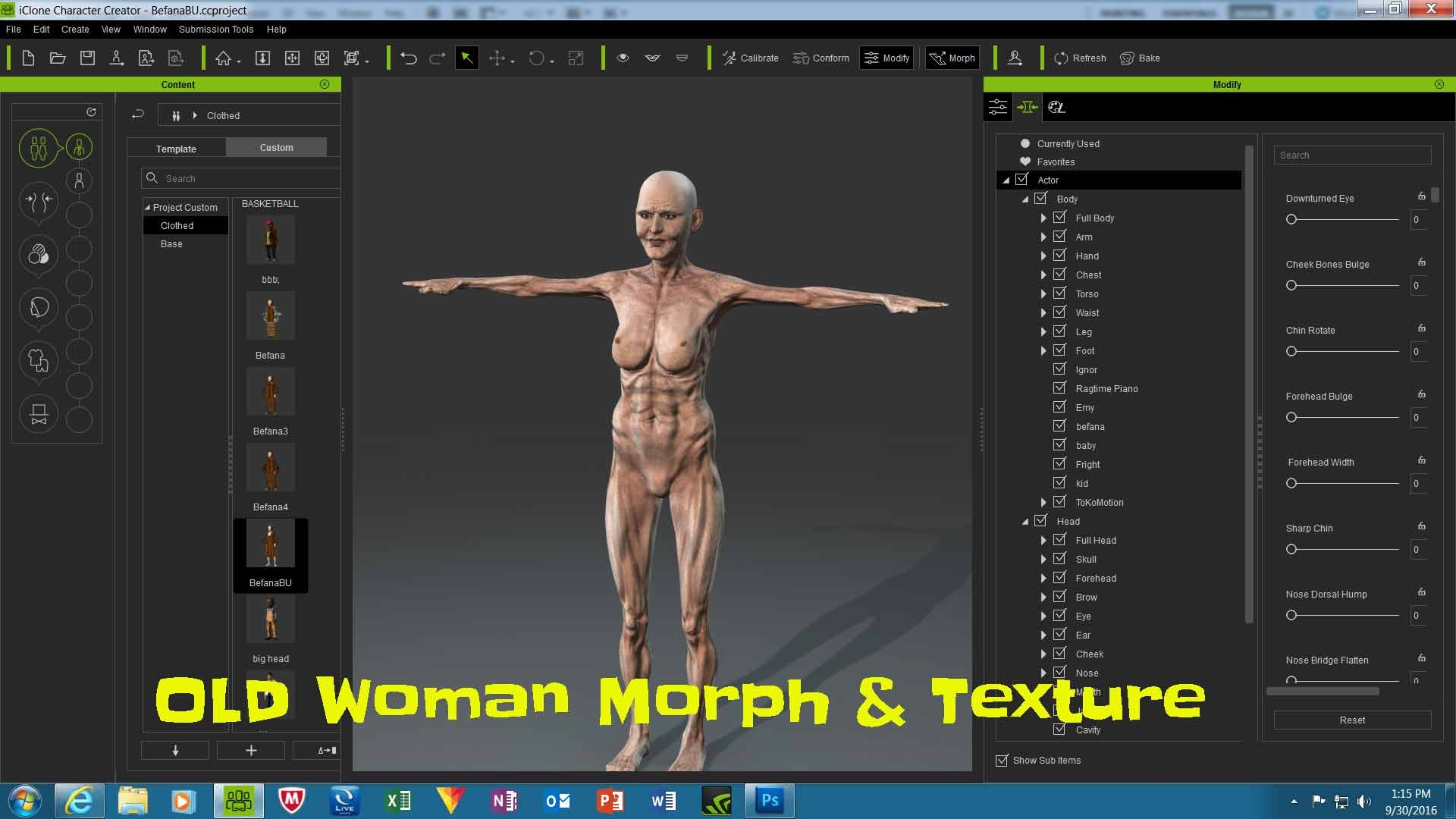Image resolution: width=1456 pixels, height=819 pixels.
Task: Switch to the Material/Texture tab icon
Action: [1056, 107]
